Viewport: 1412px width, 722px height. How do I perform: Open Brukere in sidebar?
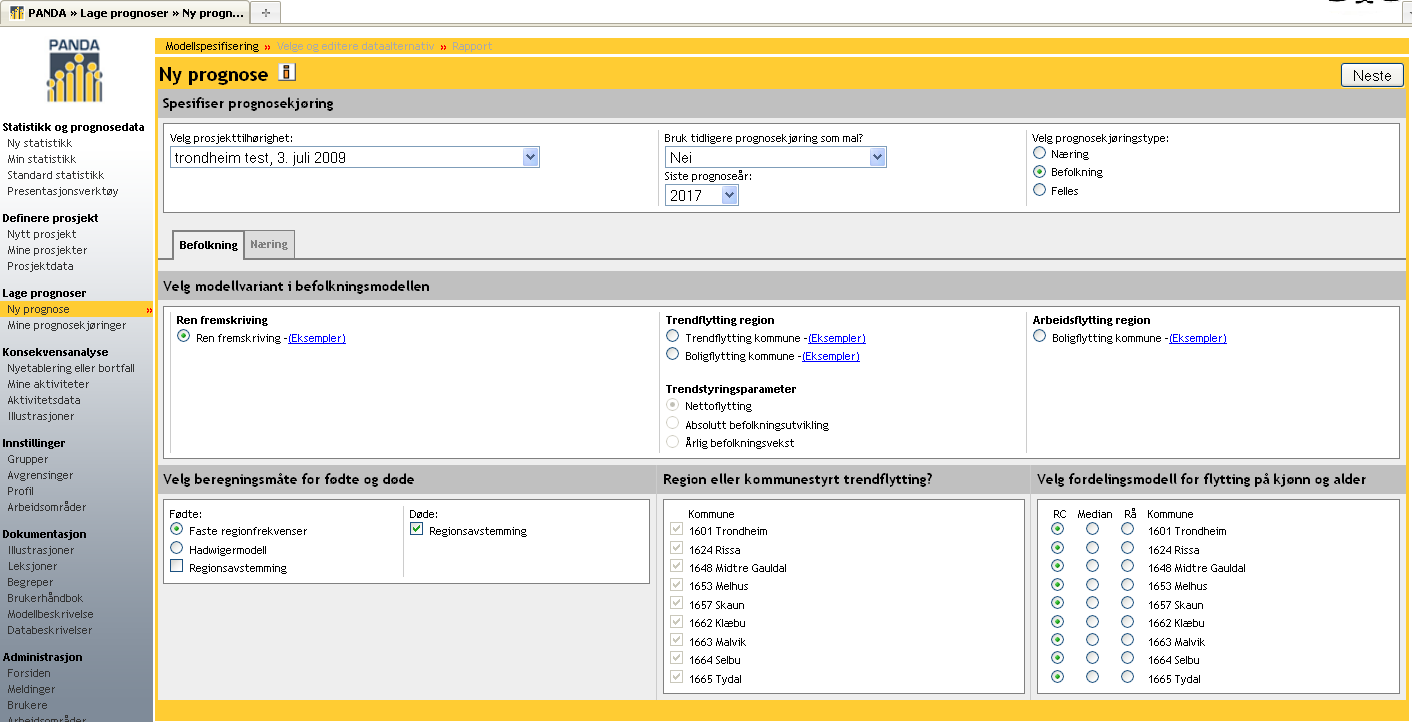coord(27,705)
